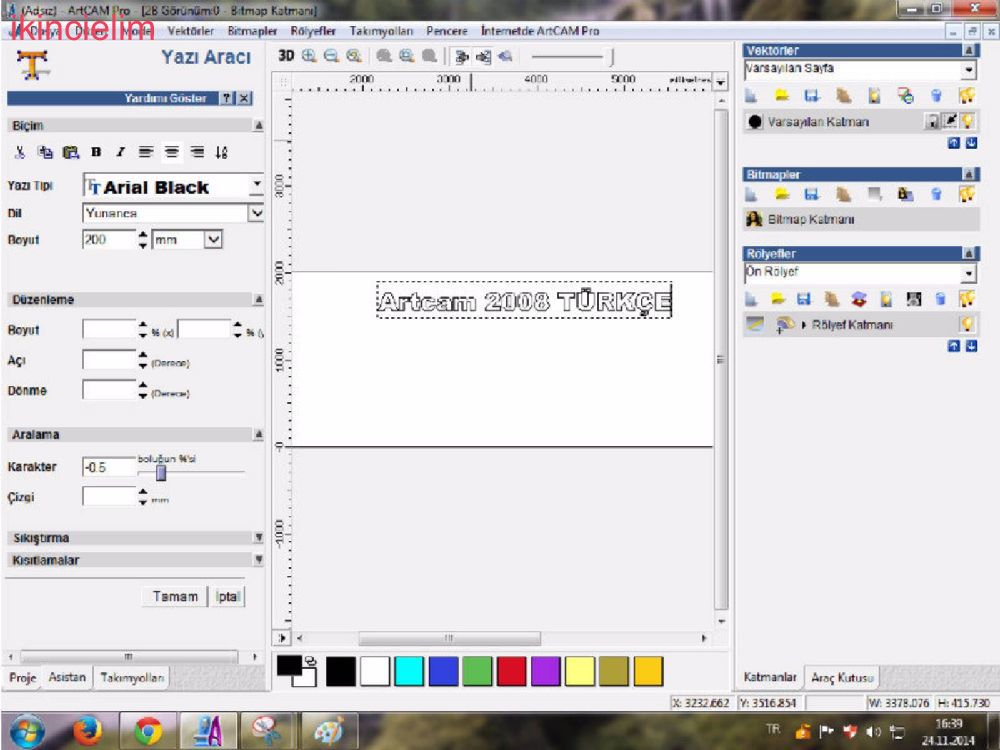Open the Varsayılan Sayfa dropdown
Viewport: 1000px width, 750px height.
click(x=969, y=70)
